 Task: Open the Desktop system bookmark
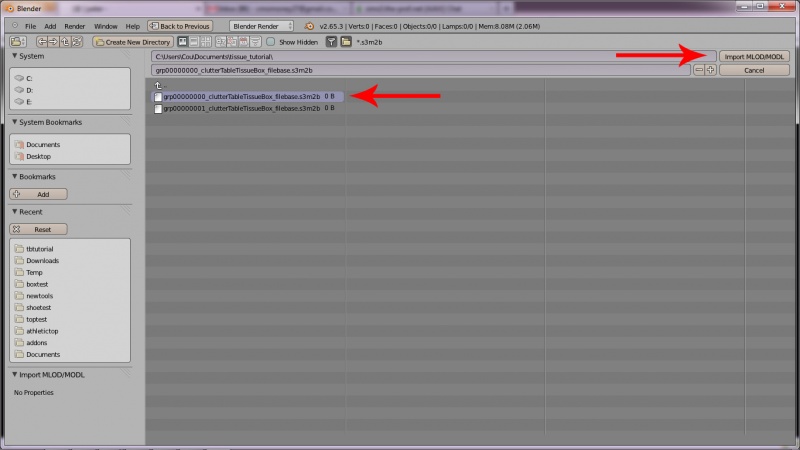tap(38, 156)
